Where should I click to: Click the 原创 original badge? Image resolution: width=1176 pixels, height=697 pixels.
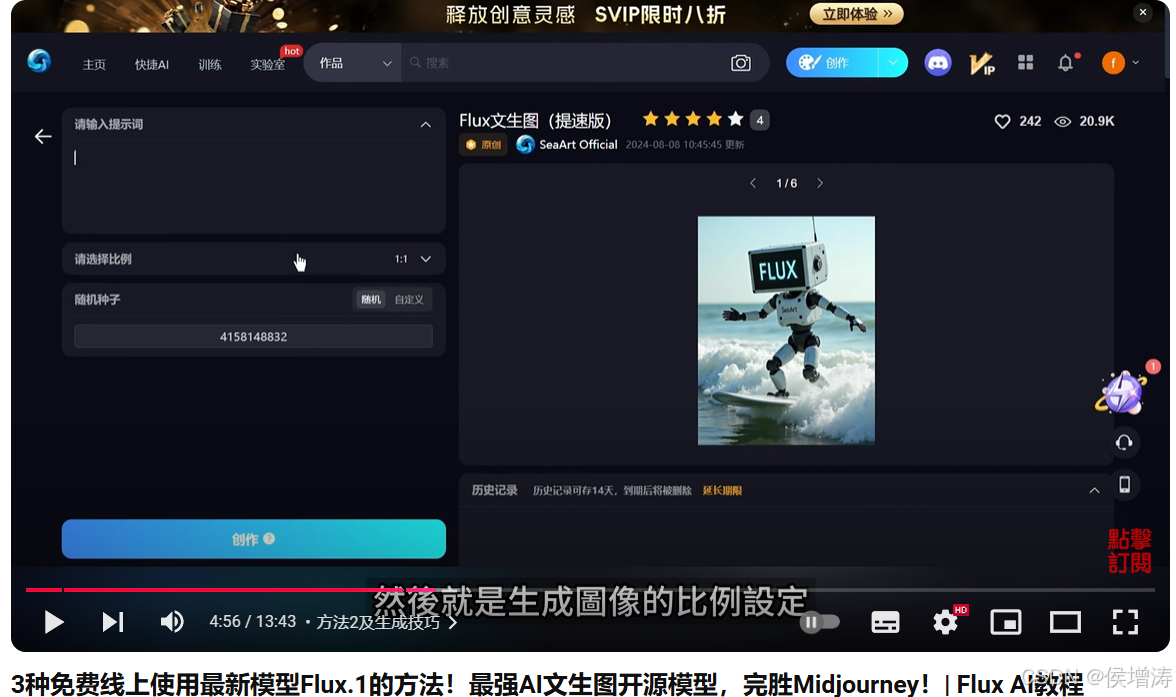483,145
